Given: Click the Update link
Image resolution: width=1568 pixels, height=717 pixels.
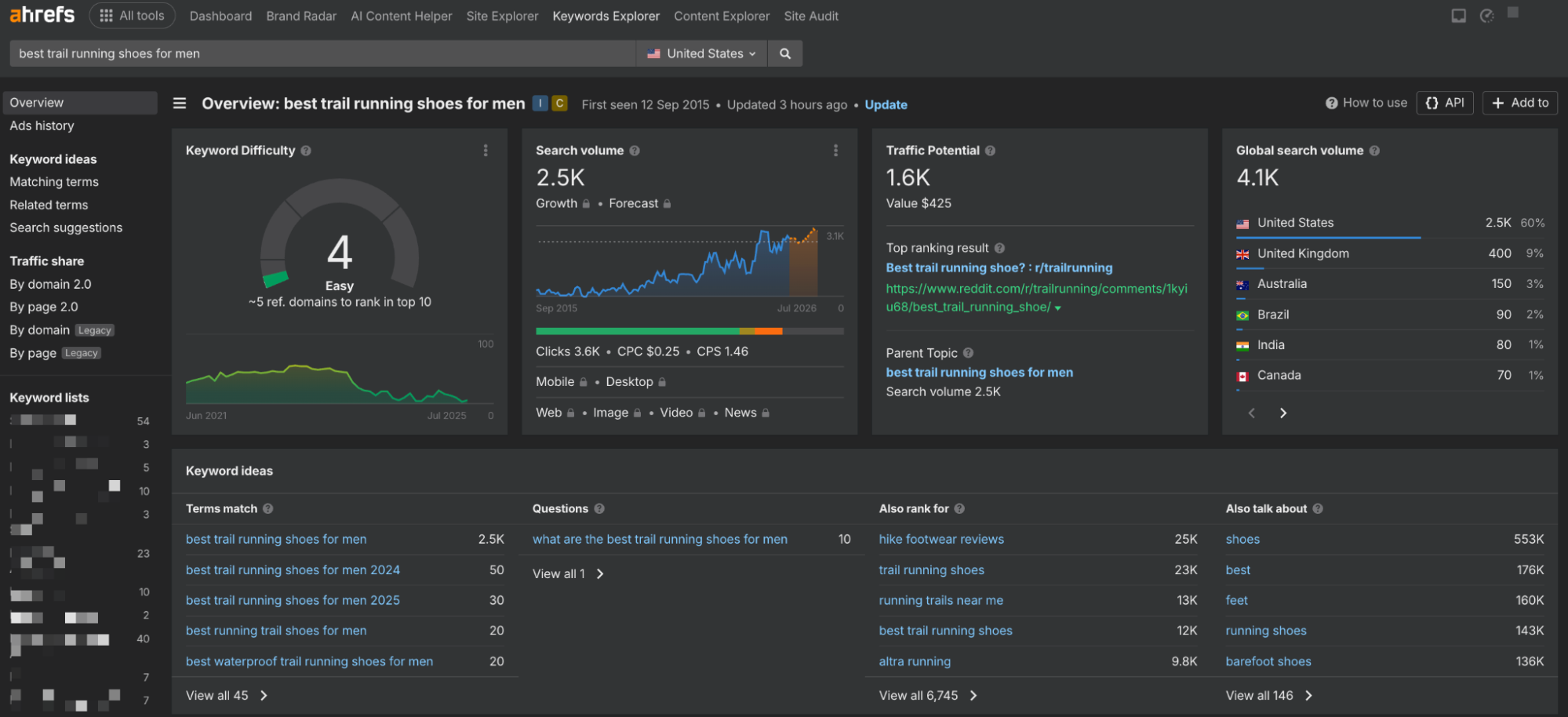Looking at the screenshot, I should point(886,105).
